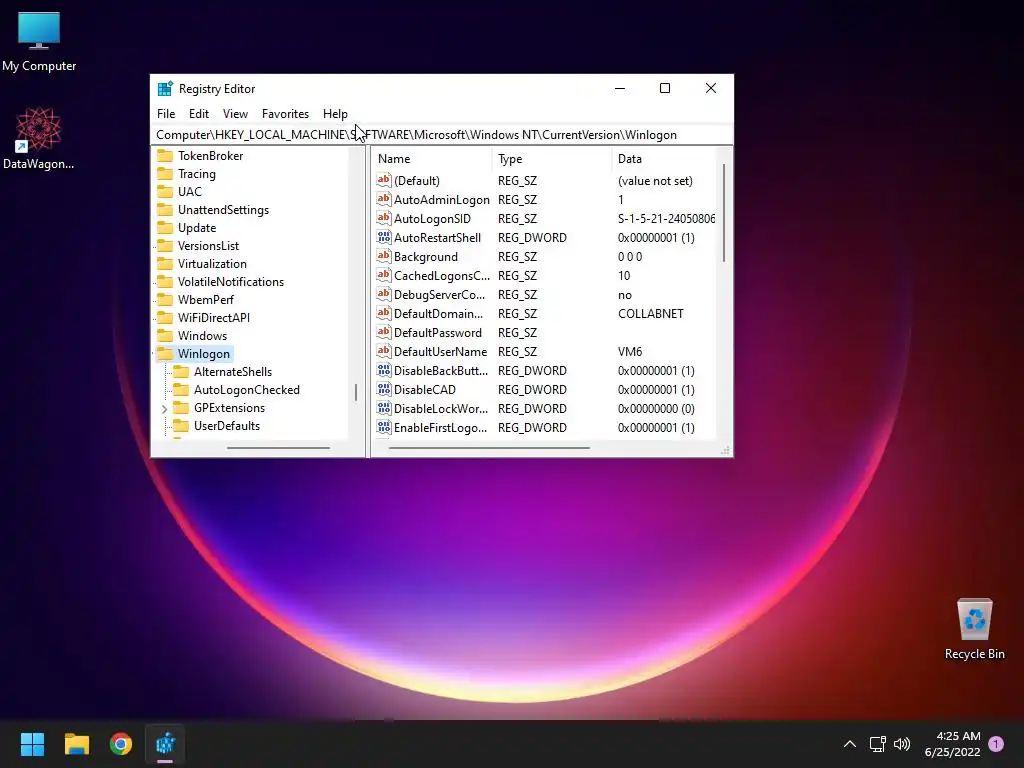Select the Tracing key
1024x768 pixels.
[197, 174]
